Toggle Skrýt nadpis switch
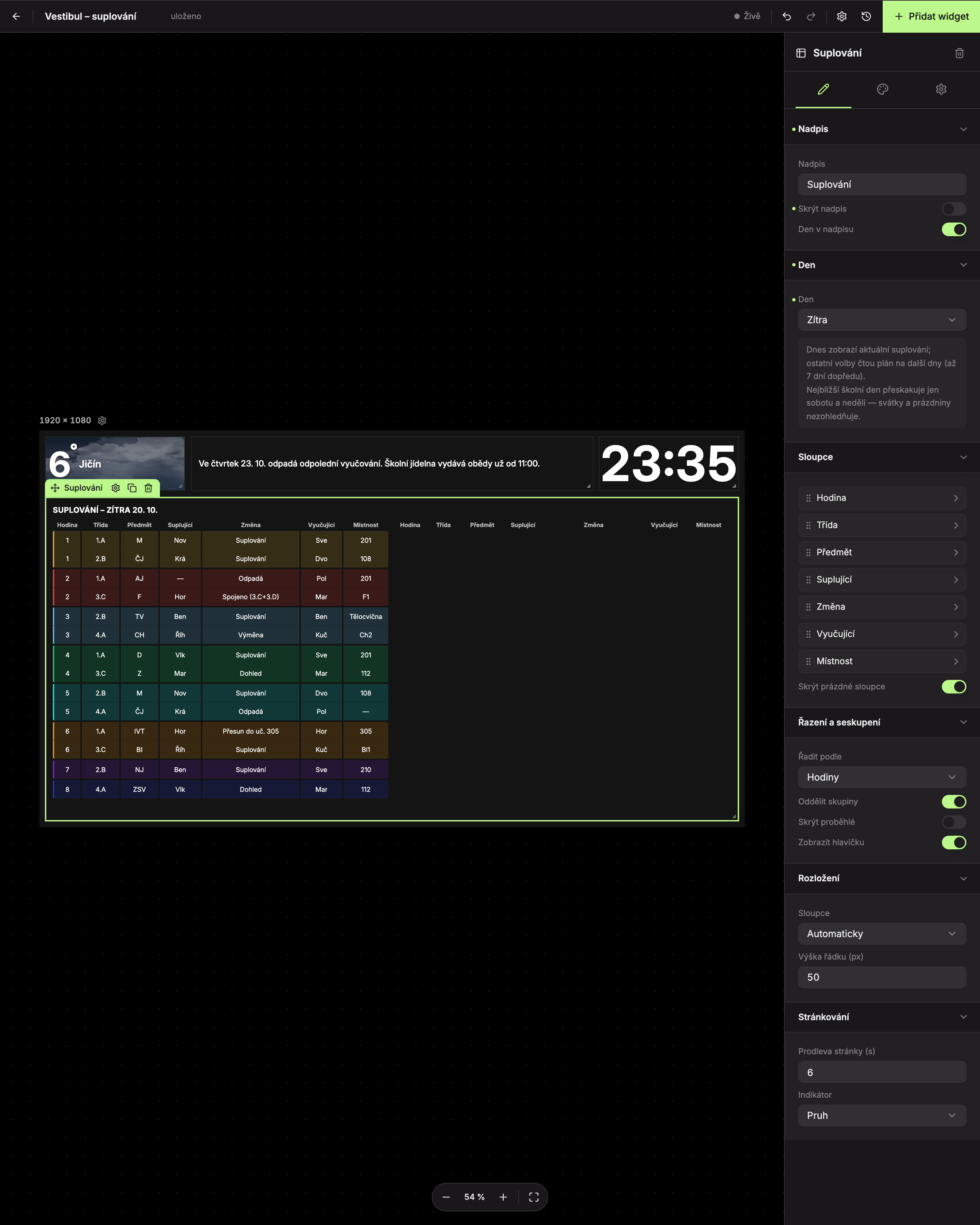Viewport: 980px width, 1225px height. coord(954,209)
